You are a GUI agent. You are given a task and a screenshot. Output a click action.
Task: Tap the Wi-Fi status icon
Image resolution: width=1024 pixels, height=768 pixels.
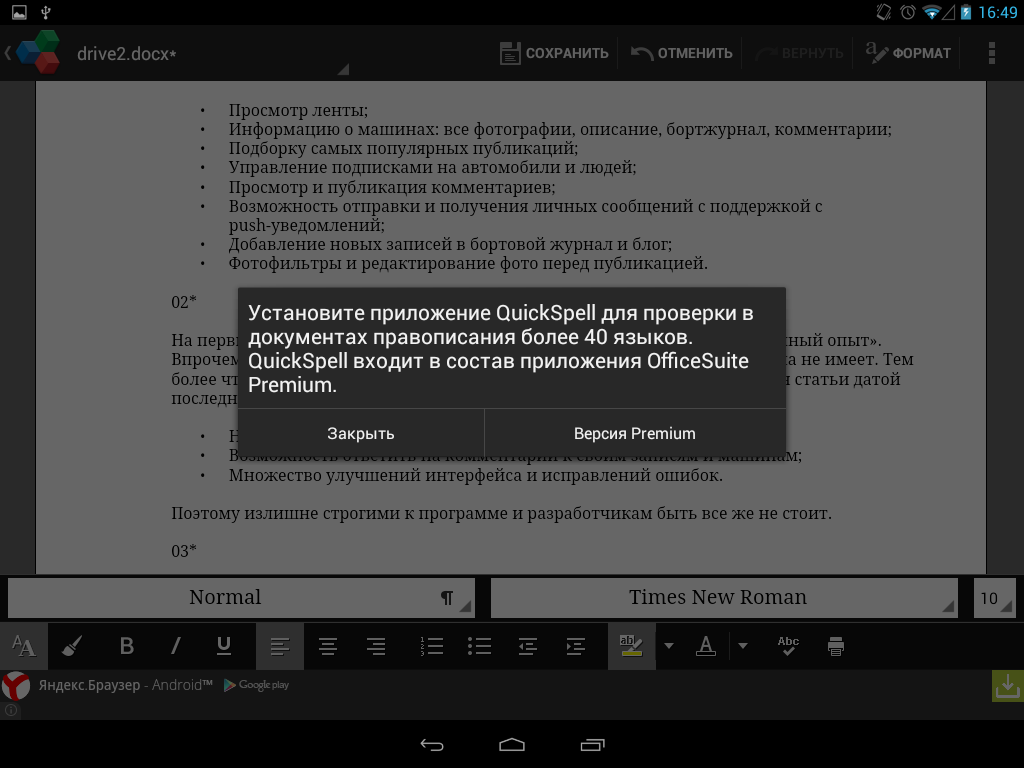(x=931, y=12)
